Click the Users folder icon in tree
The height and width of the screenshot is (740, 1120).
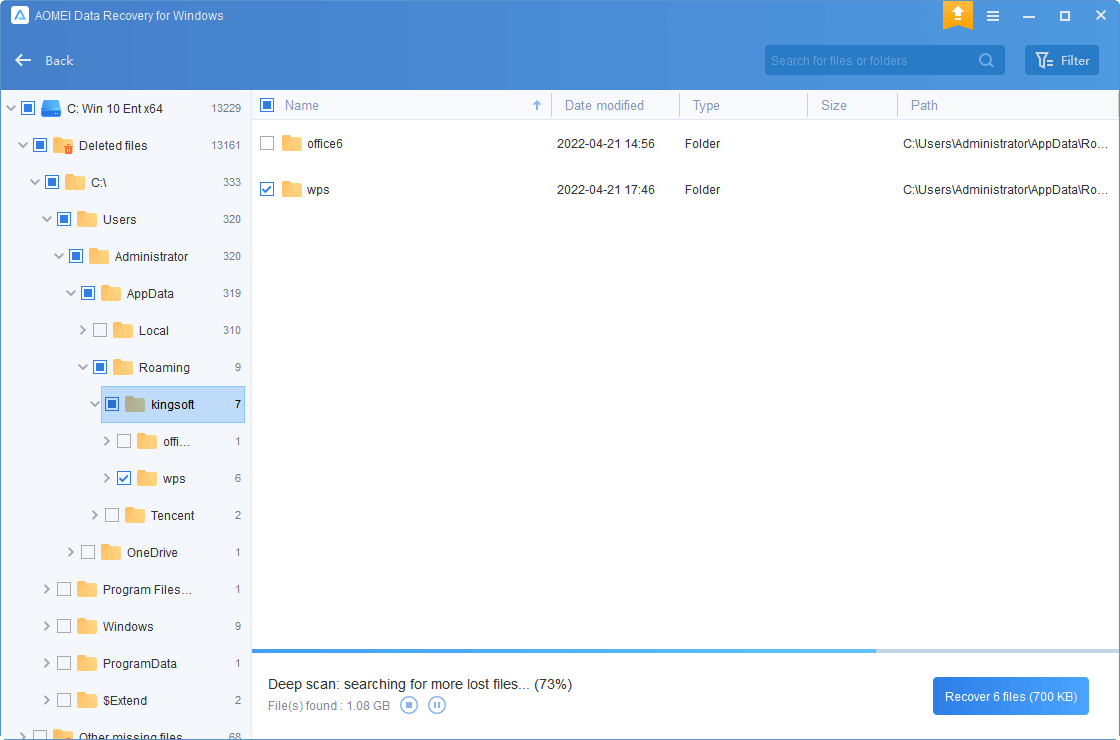click(x=87, y=219)
